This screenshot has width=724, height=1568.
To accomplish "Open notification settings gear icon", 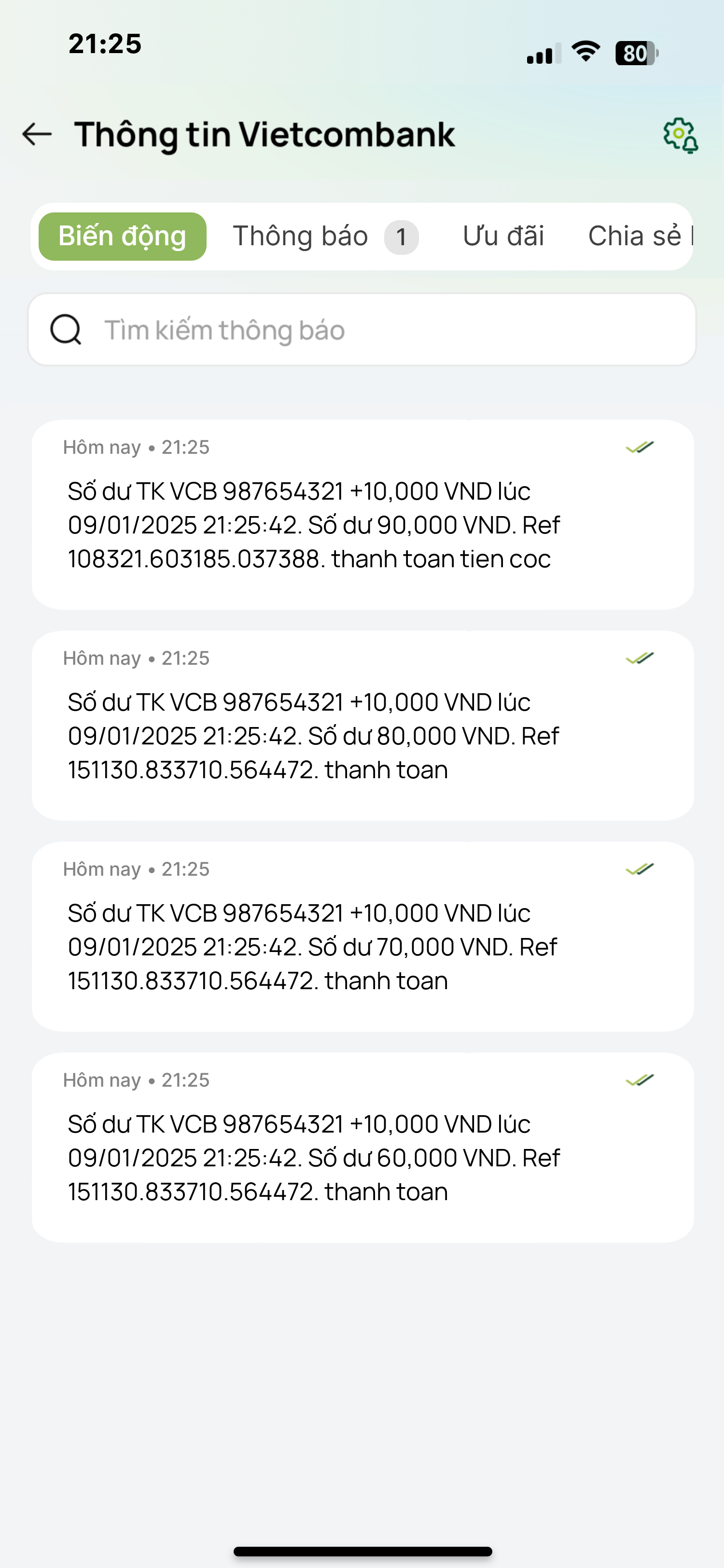I will (680, 135).
